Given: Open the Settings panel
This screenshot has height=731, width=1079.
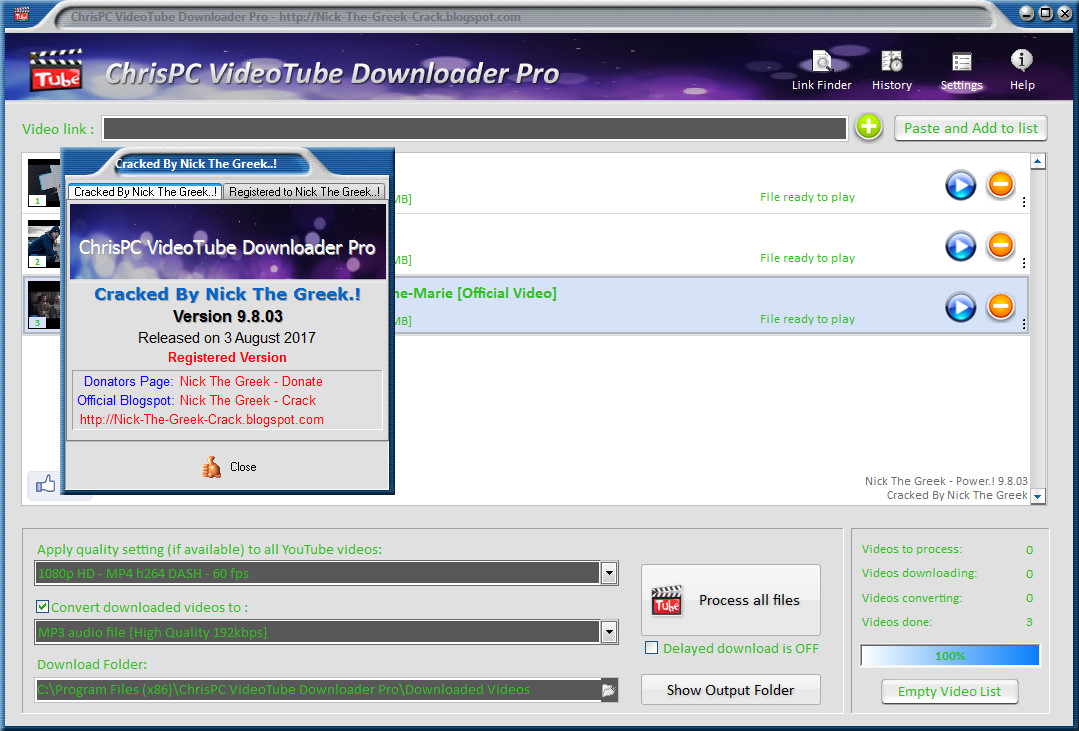Looking at the screenshot, I should tap(961, 70).
